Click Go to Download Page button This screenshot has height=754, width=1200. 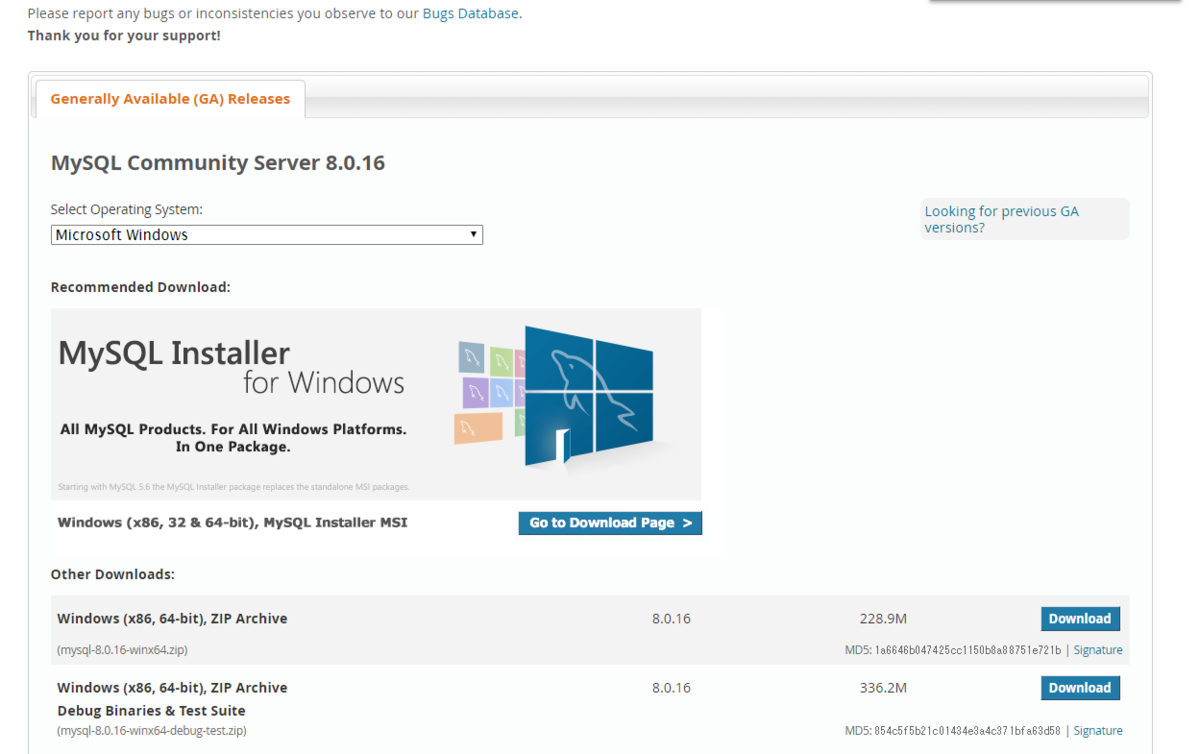point(610,523)
